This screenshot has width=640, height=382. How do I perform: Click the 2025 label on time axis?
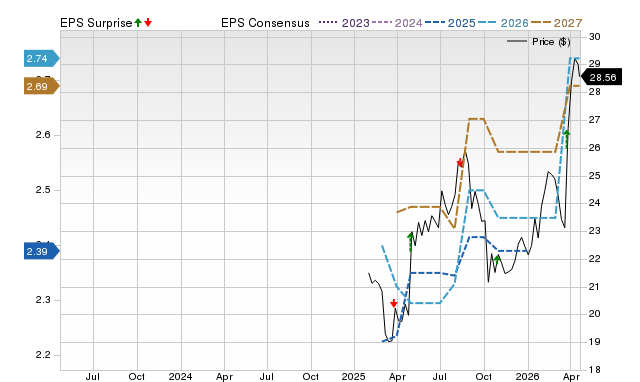click(x=353, y=376)
